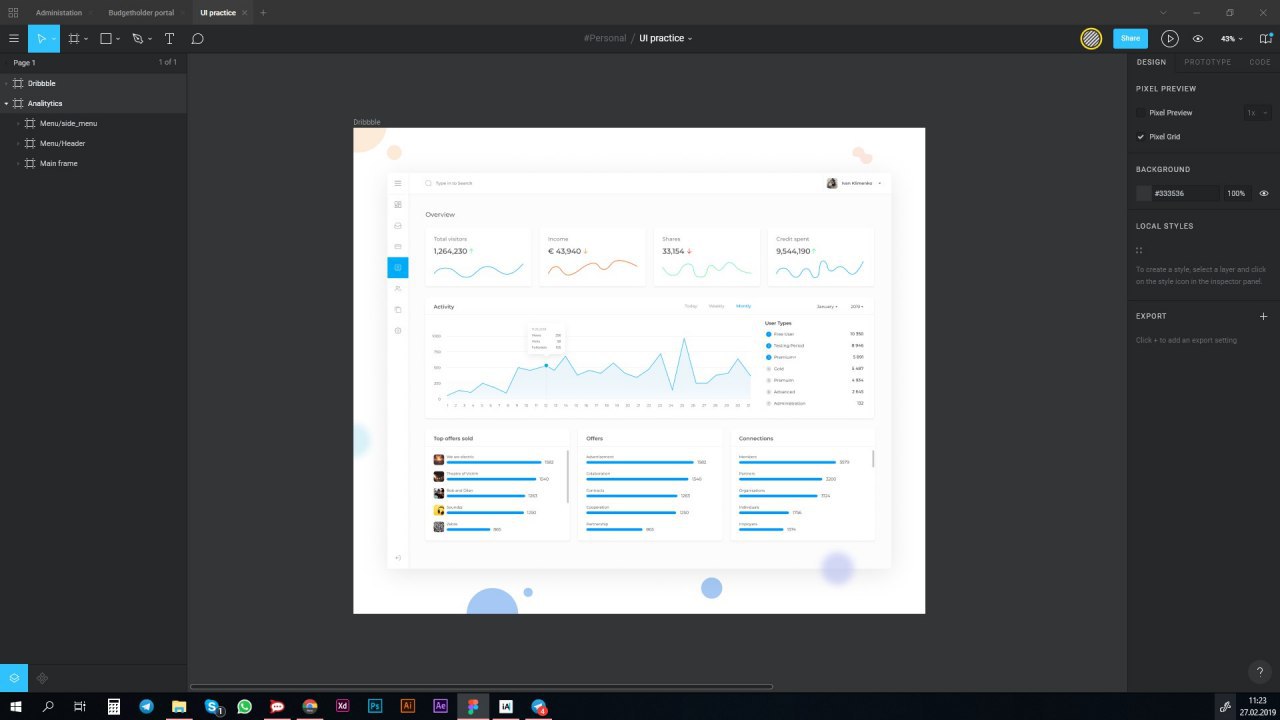Edit the background opacity 100% field
The image size is (1280, 720).
click(1236, 193)
